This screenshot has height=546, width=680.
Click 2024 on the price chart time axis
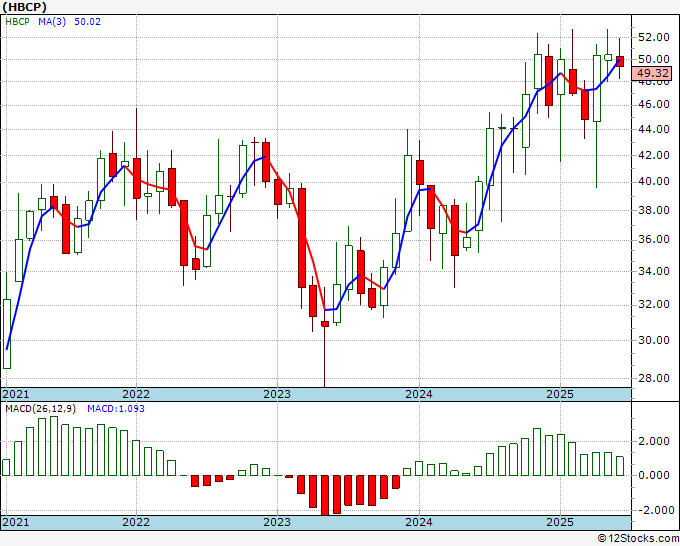(419, 394)
